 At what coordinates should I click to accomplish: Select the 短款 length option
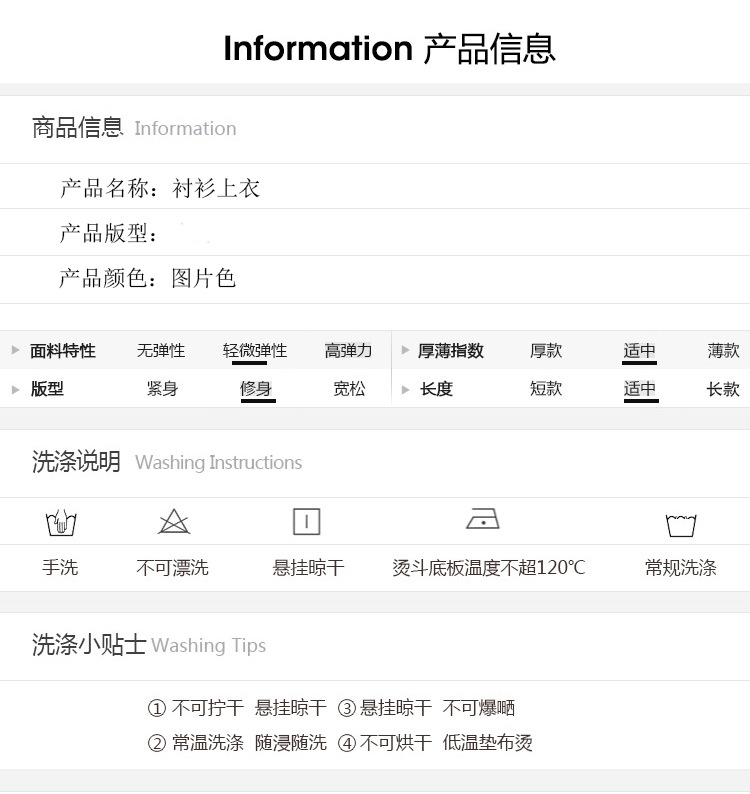tap(546, 389)
